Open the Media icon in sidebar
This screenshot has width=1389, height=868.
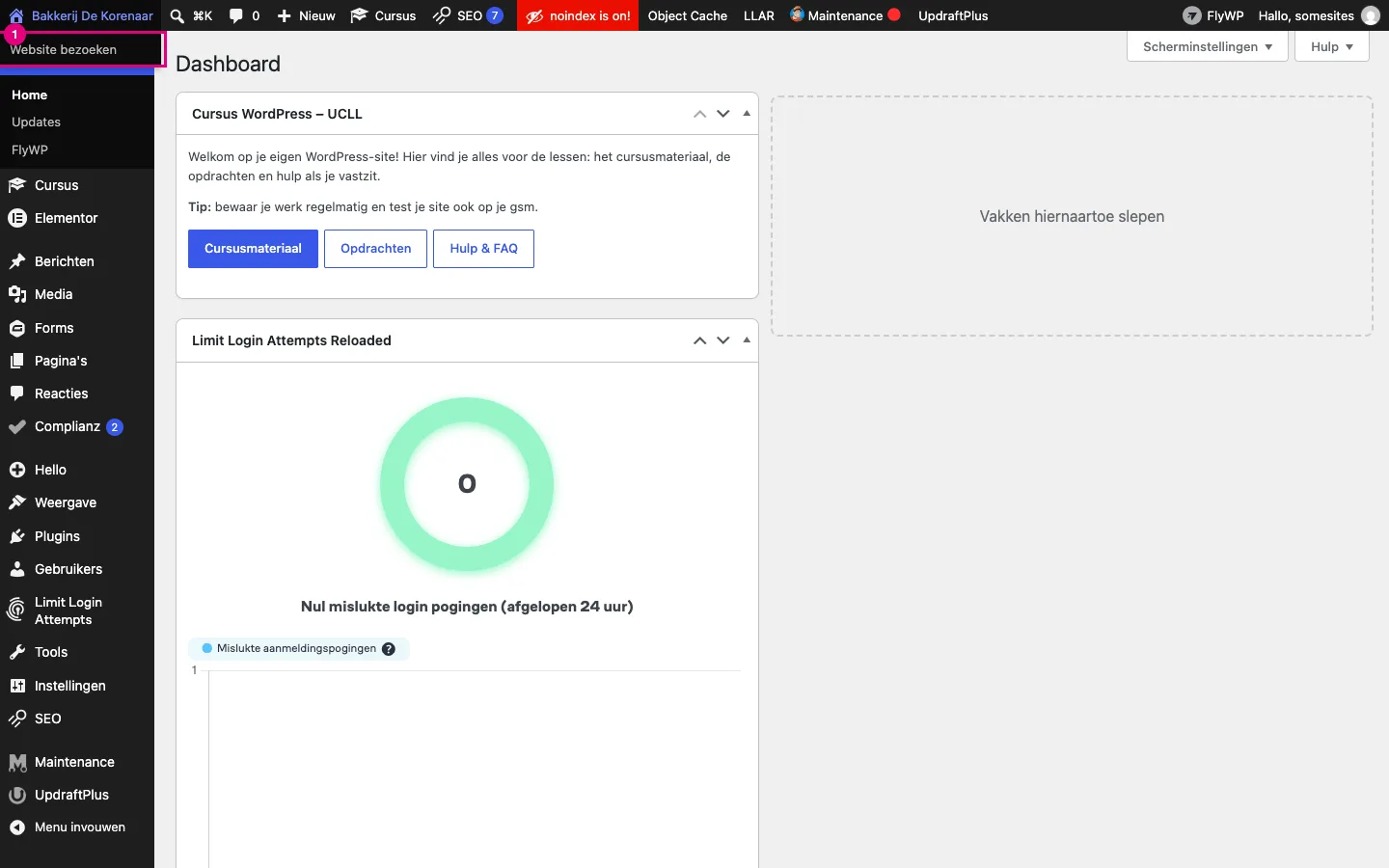point(17,294)
